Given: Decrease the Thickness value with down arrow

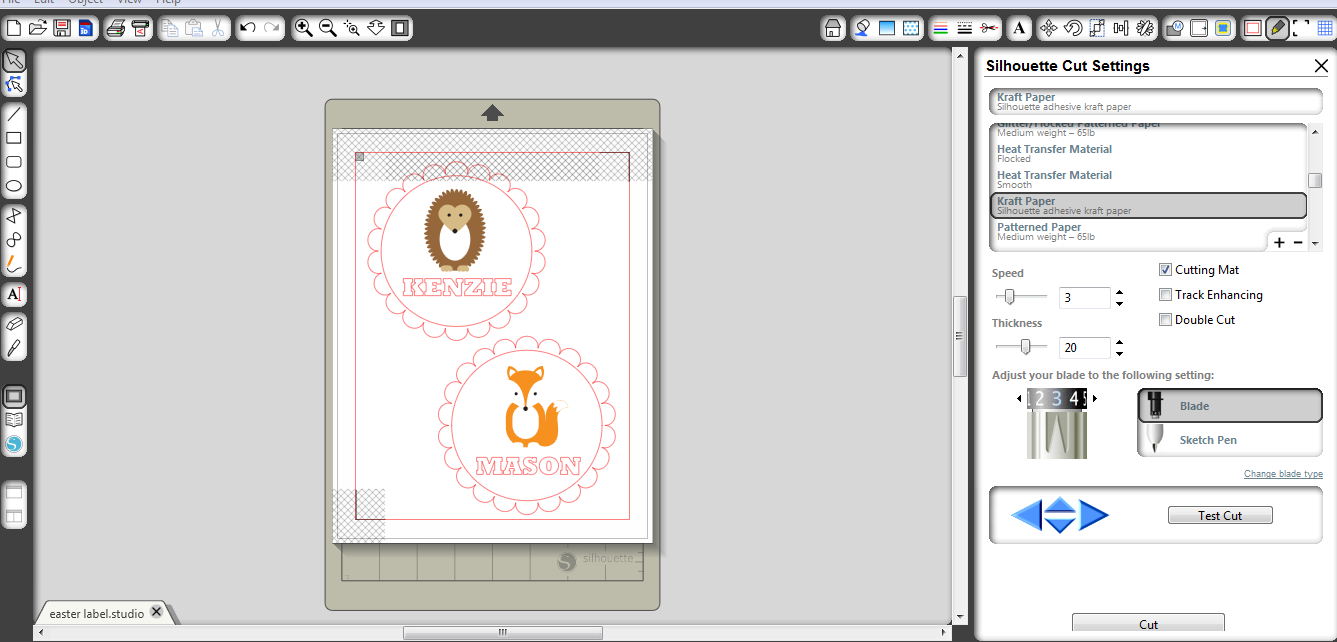Looking at the screenshot, I should (1119, 353).
